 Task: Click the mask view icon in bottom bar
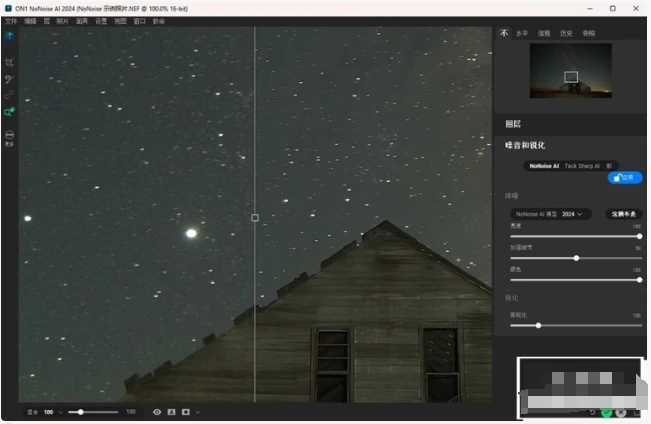point(186,412)
